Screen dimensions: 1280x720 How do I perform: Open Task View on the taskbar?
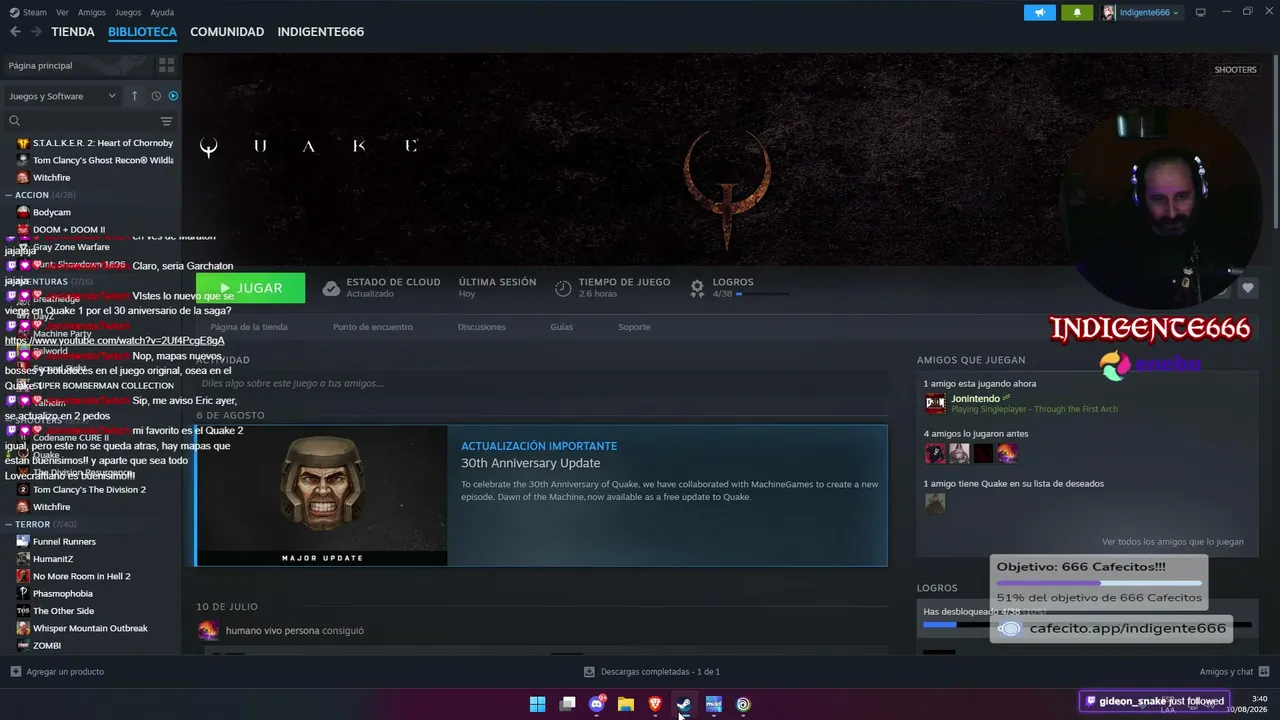coord(567,704)
